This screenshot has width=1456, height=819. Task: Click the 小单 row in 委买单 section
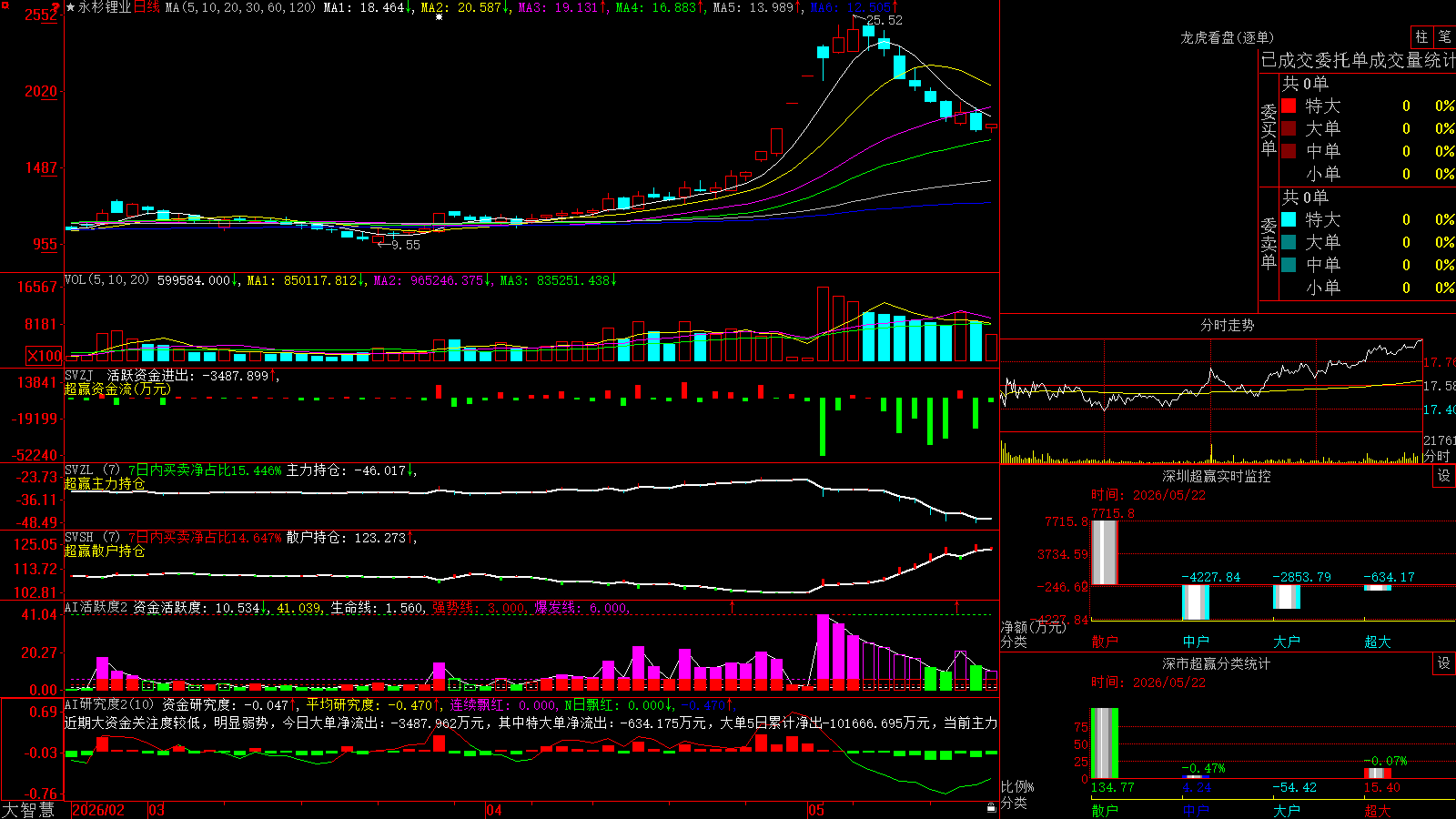pos(1368,174)
